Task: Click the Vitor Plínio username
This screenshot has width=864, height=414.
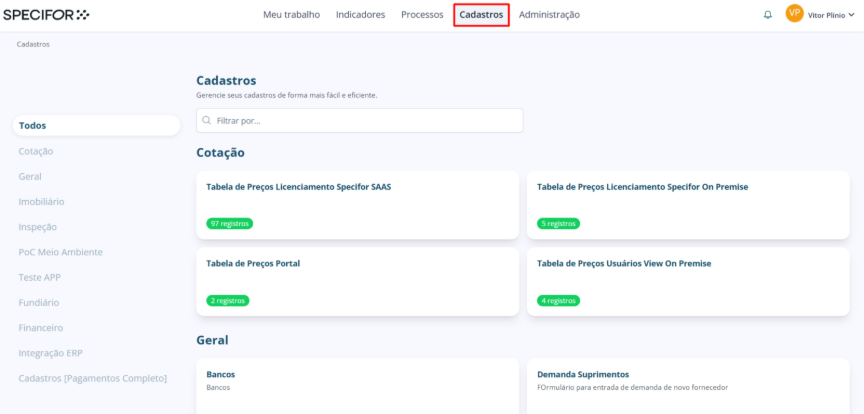Action: 827,15
